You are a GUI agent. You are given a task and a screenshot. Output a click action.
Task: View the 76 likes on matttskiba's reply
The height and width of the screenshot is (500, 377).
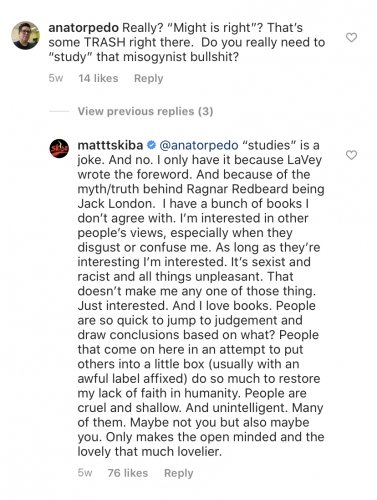tap(128, 473)
